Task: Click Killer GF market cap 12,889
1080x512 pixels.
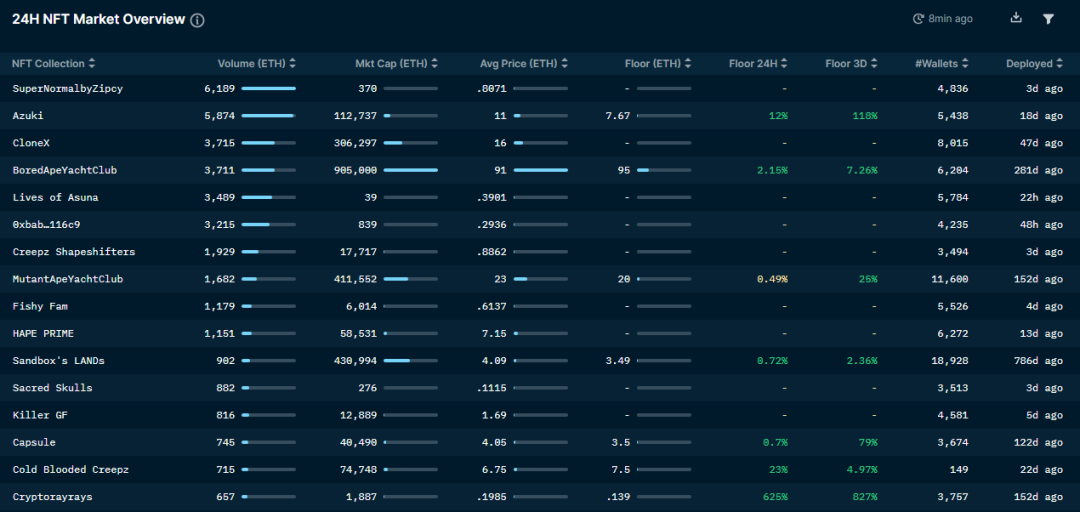Action: [x=358, y=415]
